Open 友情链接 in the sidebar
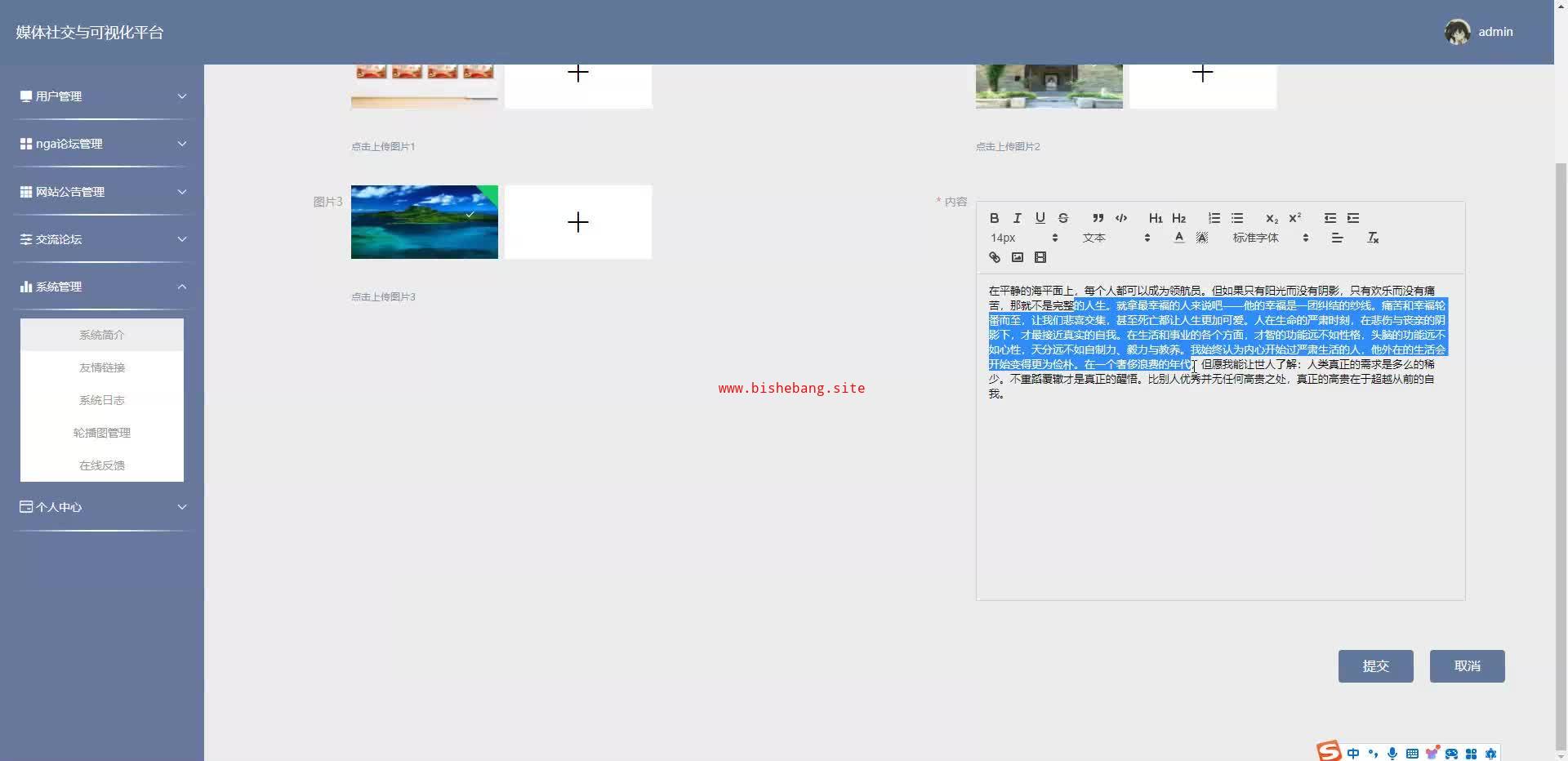The image size is (1568, 761). click(x=102, y=367)
